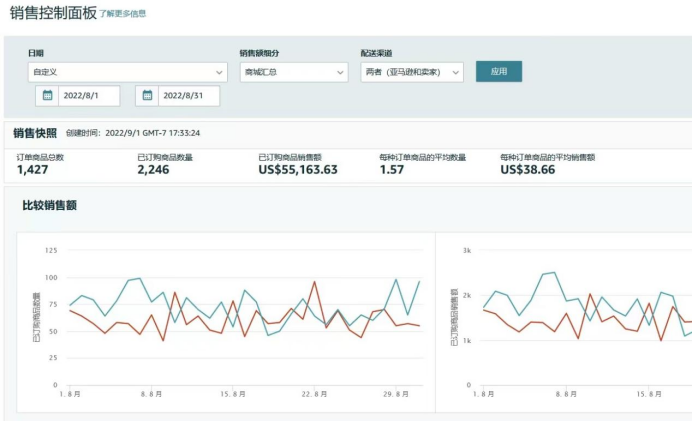Click the sales total US$55,163.63
Image resolution: width=692 pixels, height=421 pixels.
[x=298, y=170]
